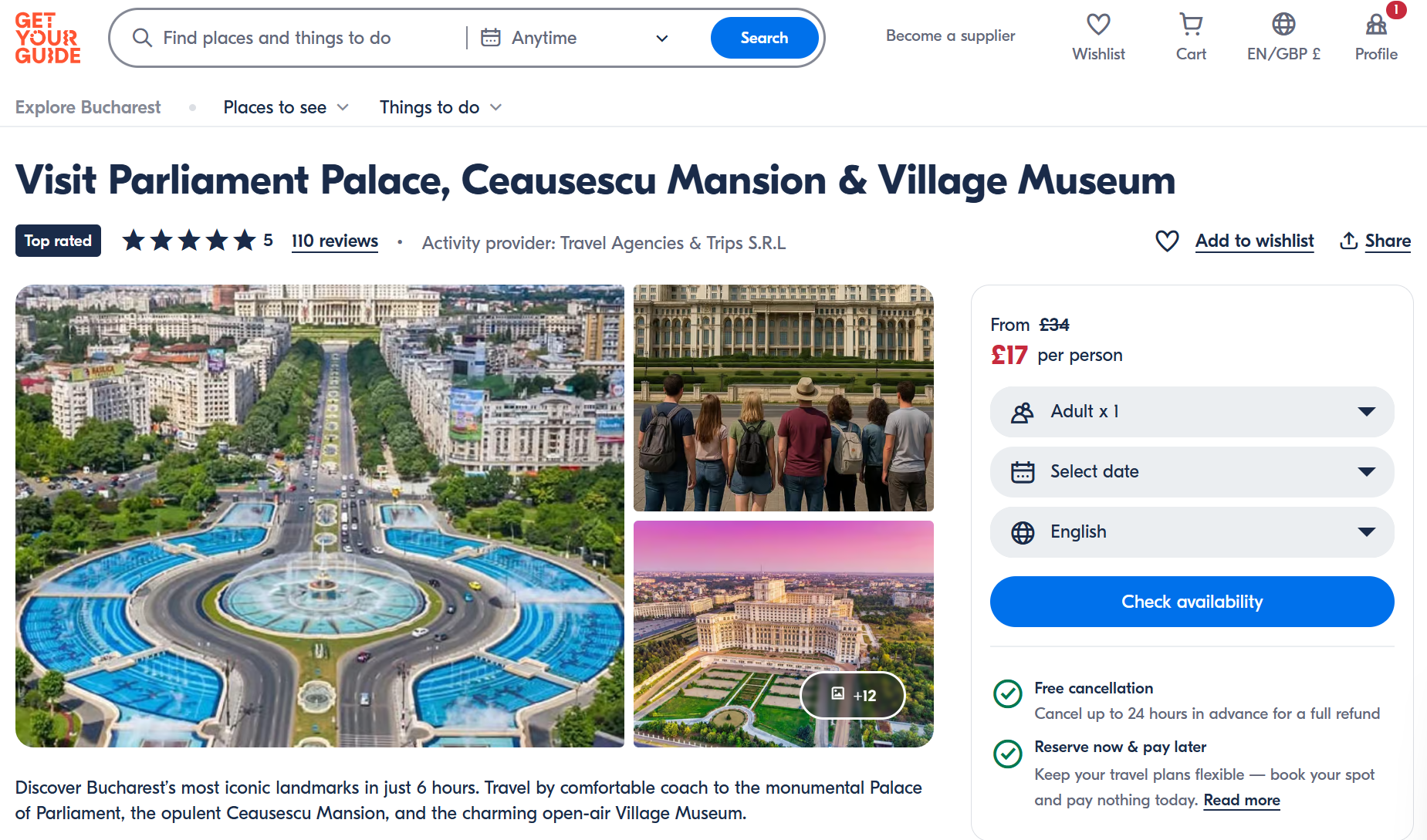Open the shopping Cart icon
This screenshot has height=840, width=1427.
pyautogui.click(x=1191, y=25)
